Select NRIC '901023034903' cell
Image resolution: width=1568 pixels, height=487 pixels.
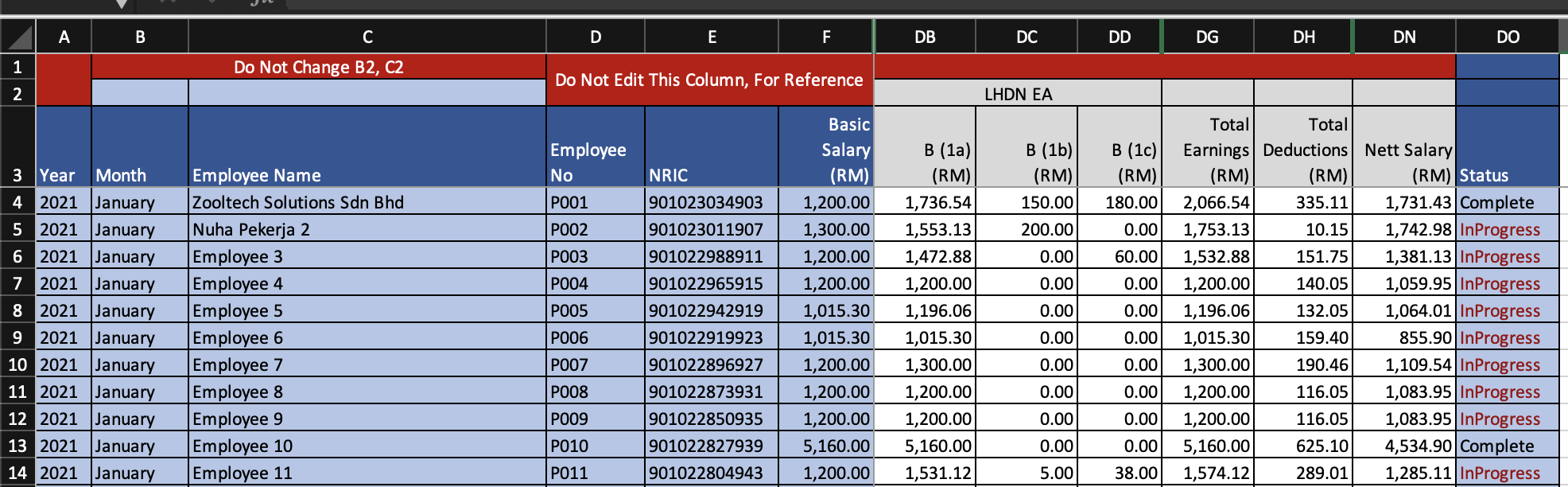click(x=712, y=202)
